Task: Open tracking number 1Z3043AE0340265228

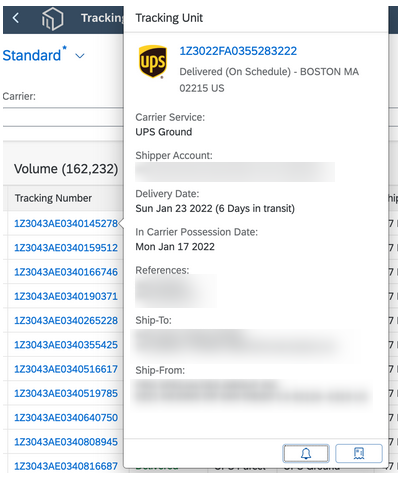Action: (66, 321)
